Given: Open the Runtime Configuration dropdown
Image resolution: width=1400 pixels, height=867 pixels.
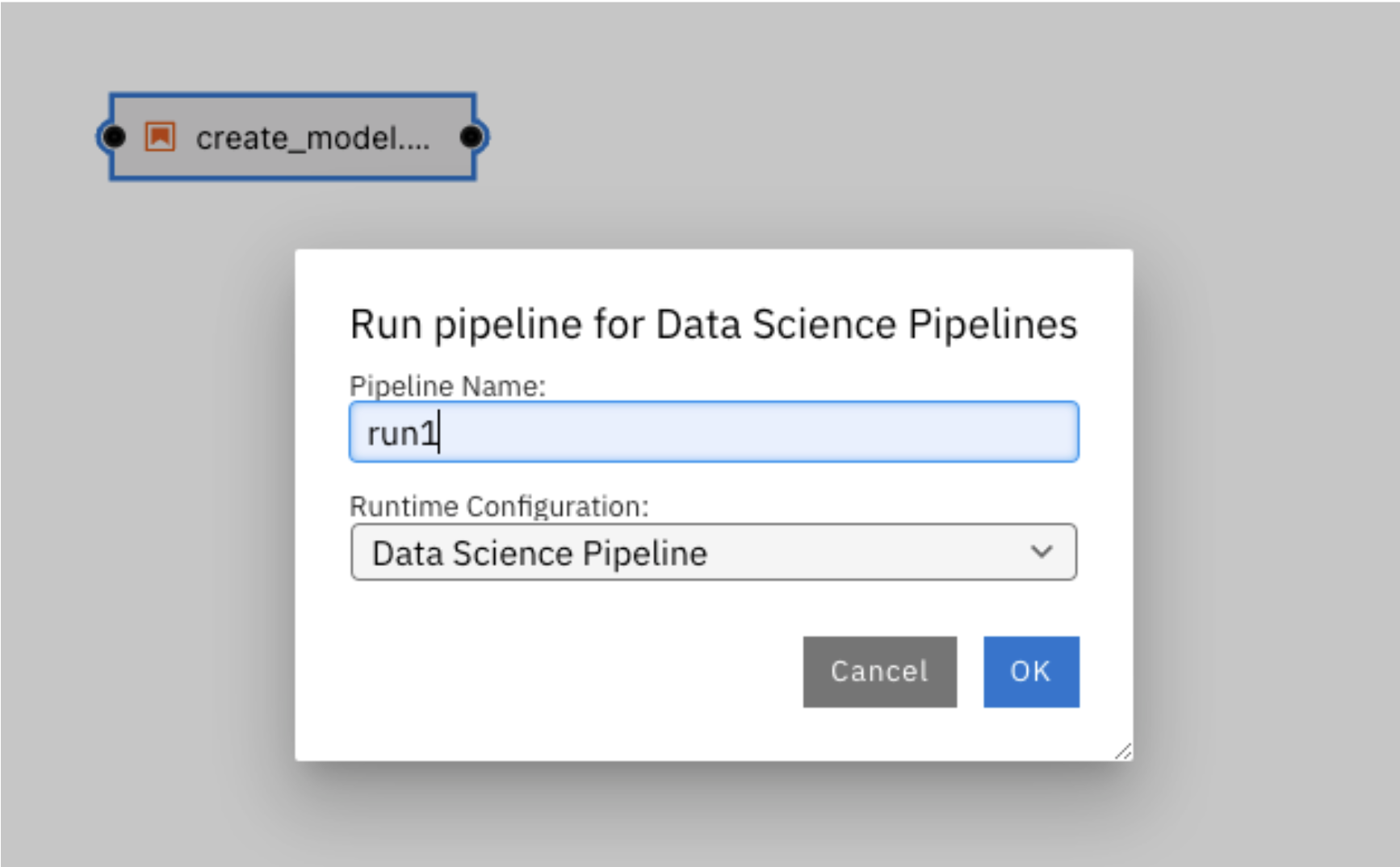Looking at the screenshot, I should pyautogui.click(x=714, y=552).
